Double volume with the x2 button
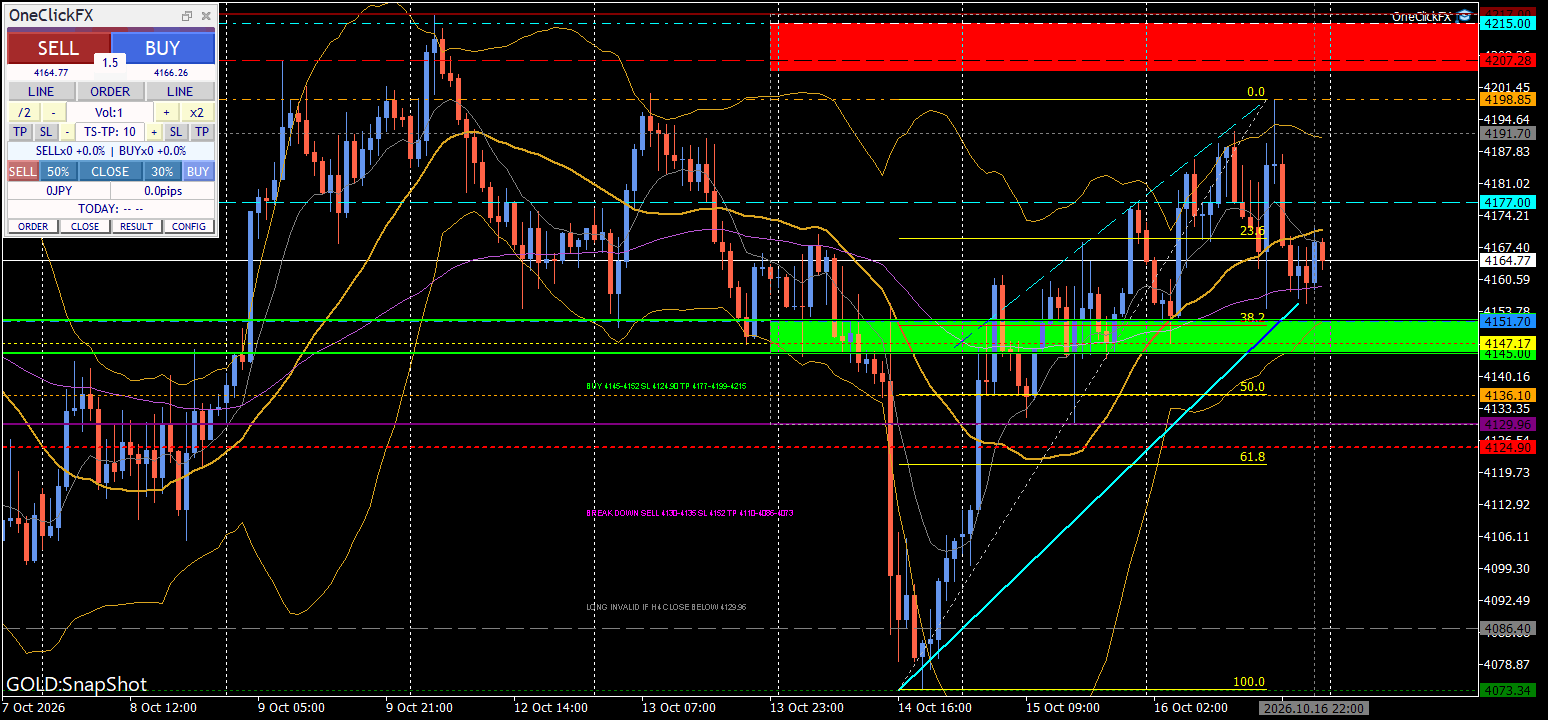The image size is (1548, 720). 197,112
